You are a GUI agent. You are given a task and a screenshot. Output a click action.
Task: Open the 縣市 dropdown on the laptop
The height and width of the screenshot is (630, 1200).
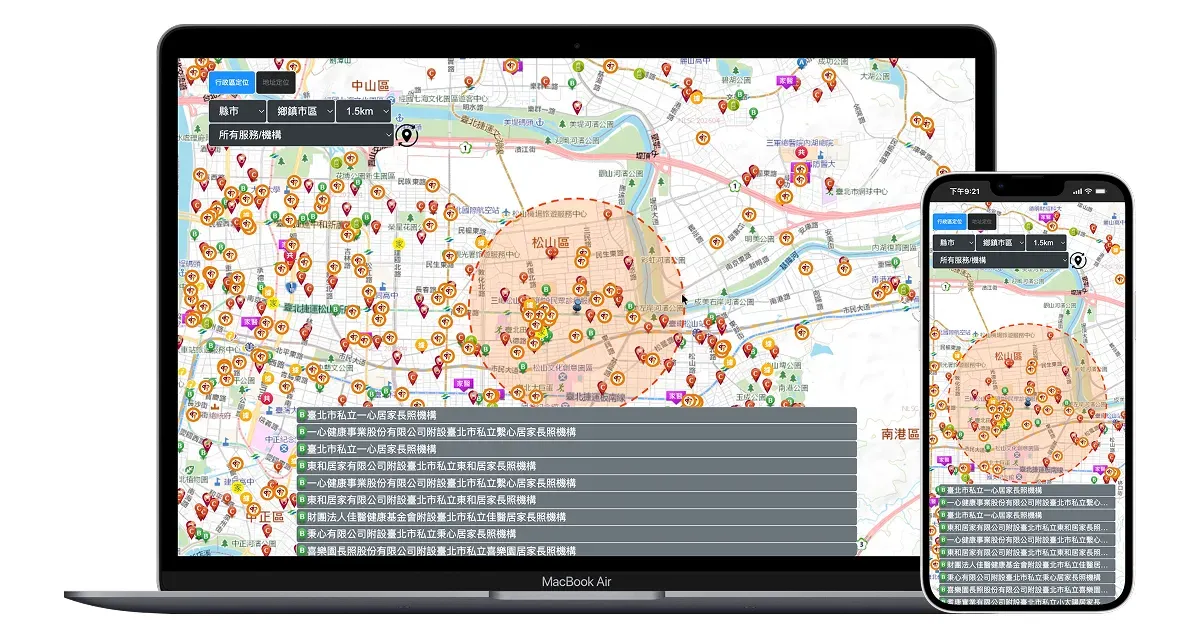tap(238, 111)
